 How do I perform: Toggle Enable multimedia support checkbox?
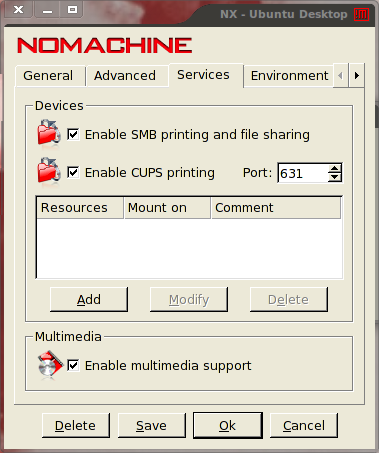(73, 365)
